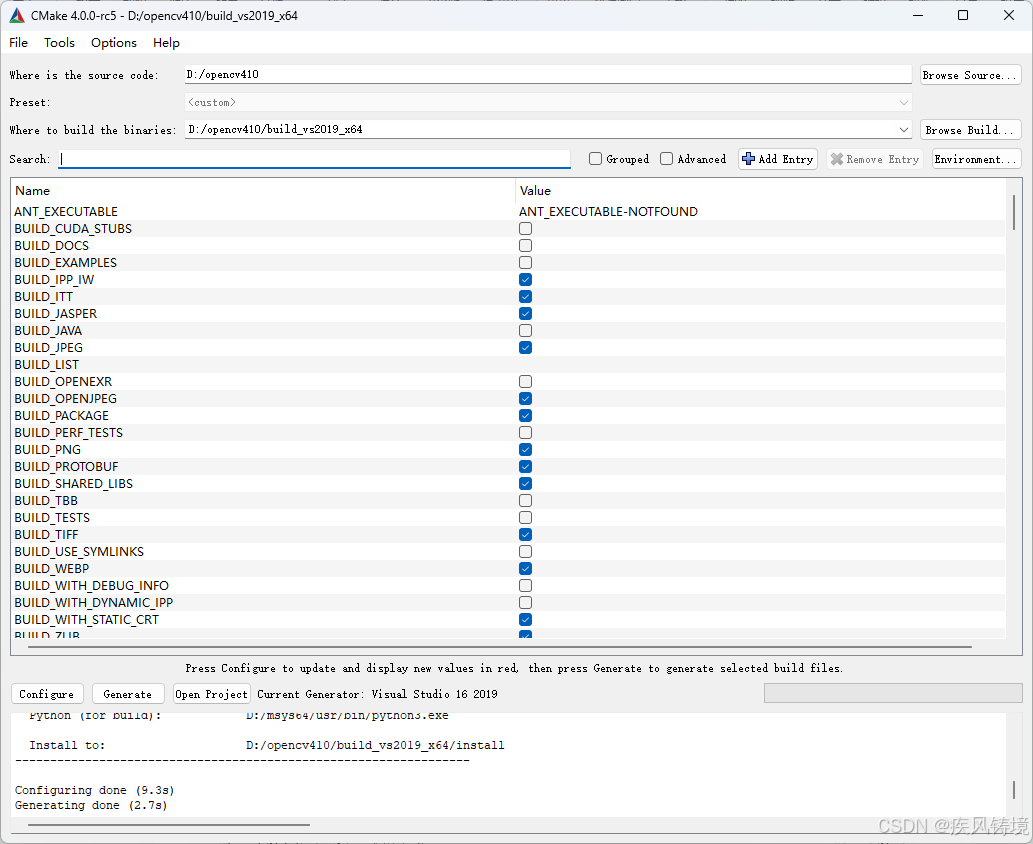The height and width of the screenshot is (844, 1033).
Task: Toggle BUILD_PROTOBUF checkbox
Action: click(525, 466)
